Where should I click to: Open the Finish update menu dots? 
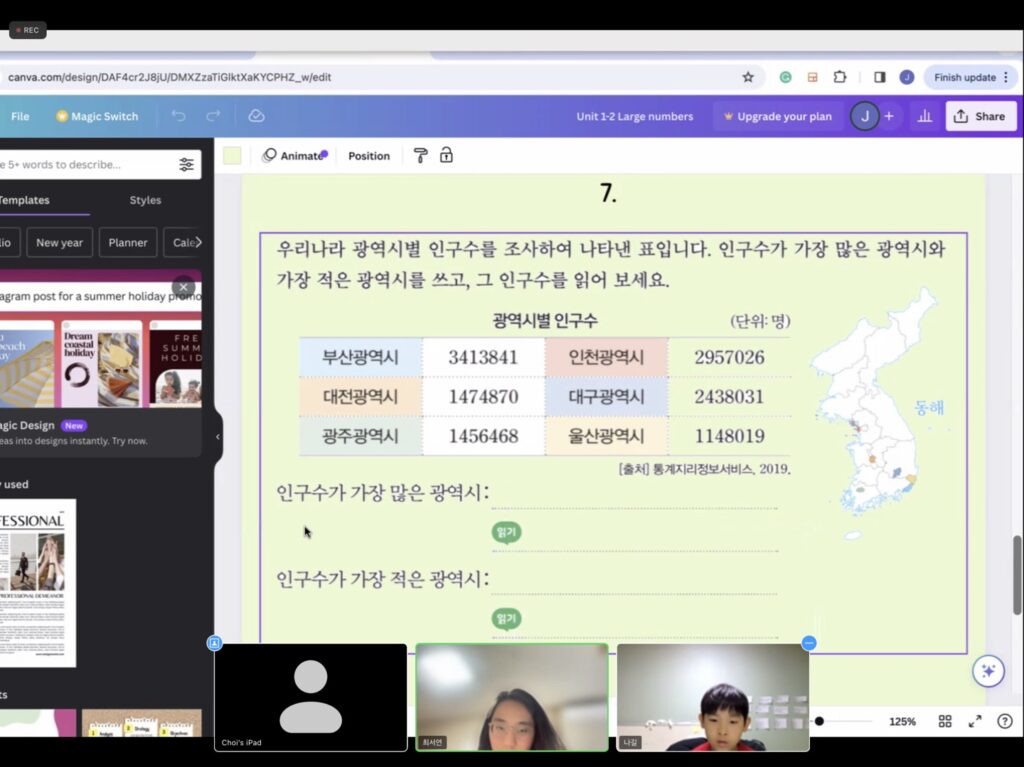point(1006,77)
